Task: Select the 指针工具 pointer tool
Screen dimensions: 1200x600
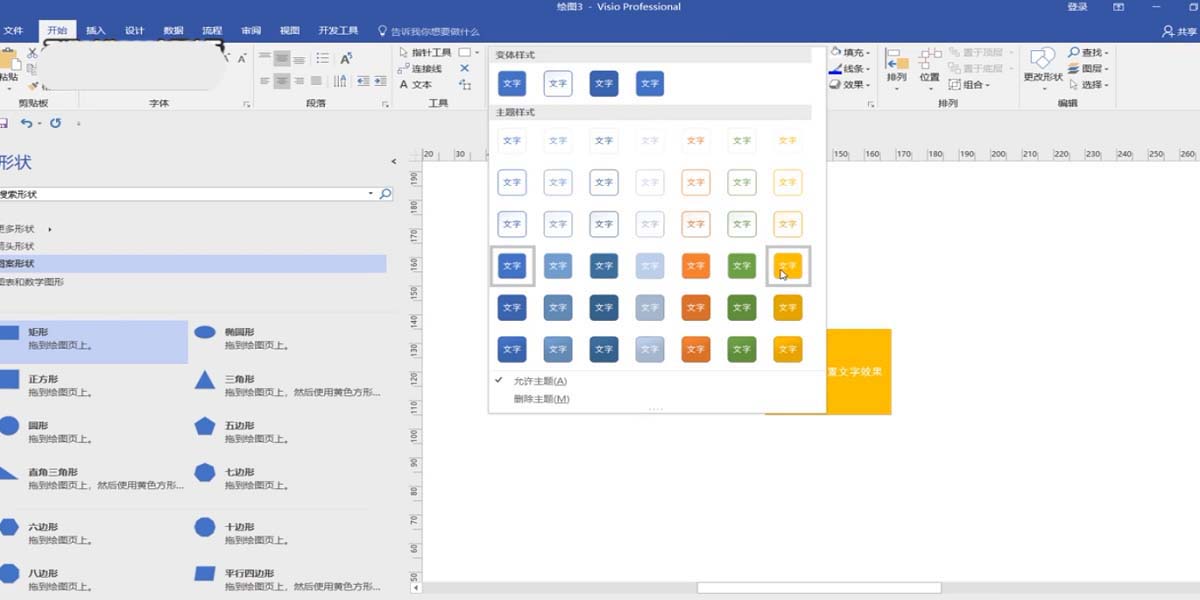Action: 430,52
